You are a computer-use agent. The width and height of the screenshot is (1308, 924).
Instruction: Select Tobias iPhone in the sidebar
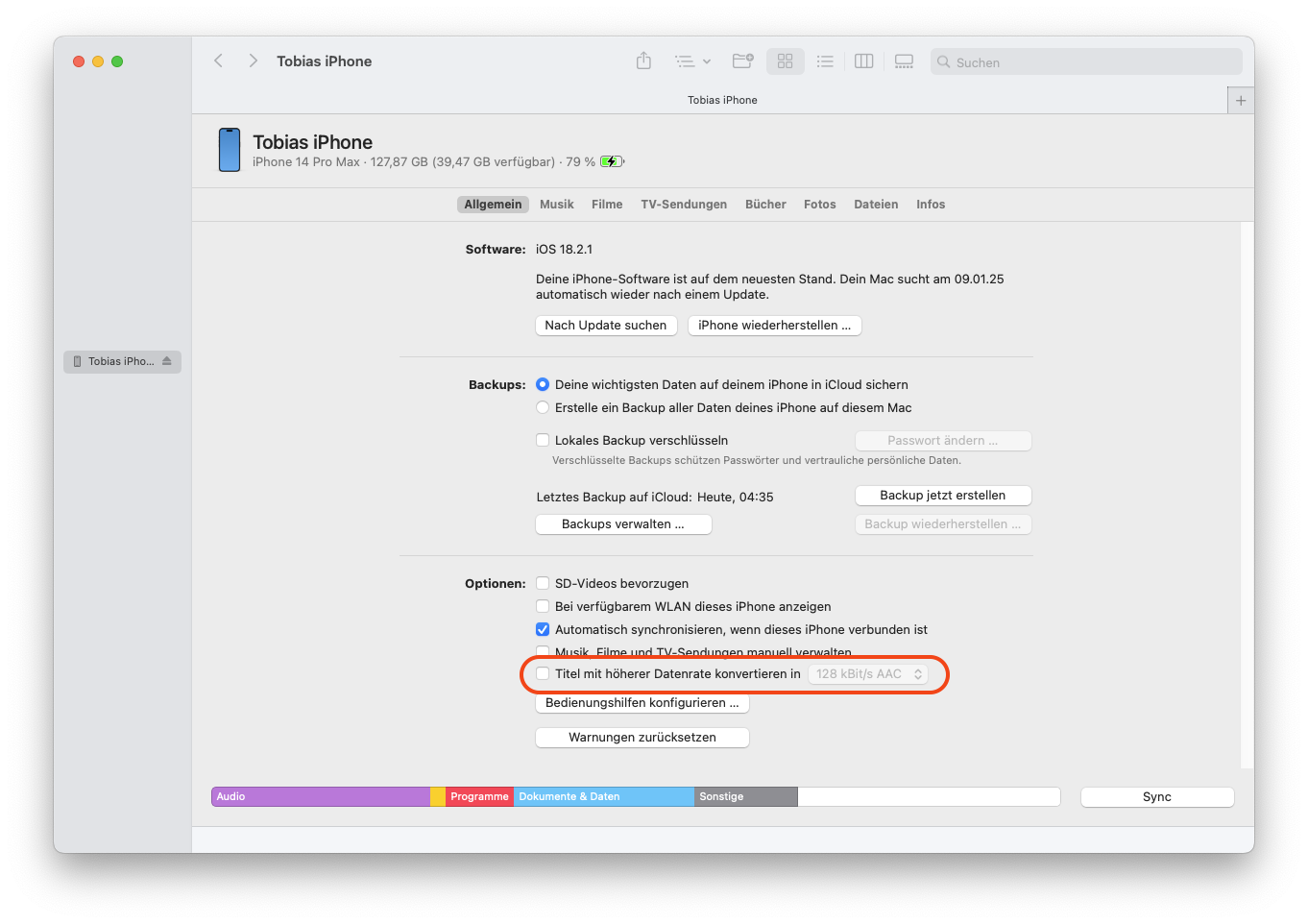pos(122,361)
